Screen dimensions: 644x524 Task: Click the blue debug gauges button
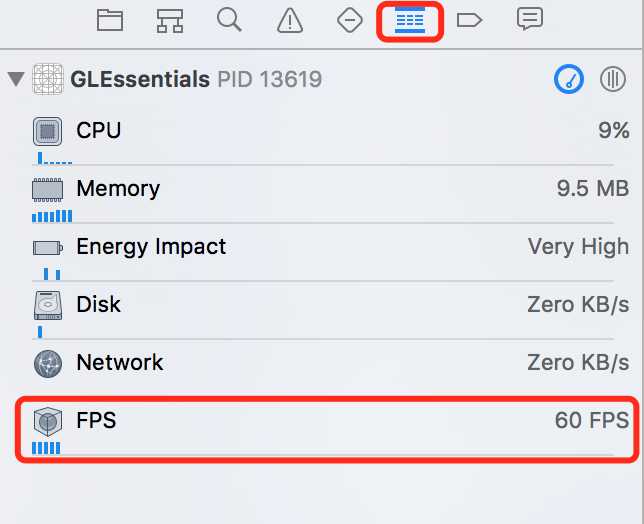pos(569,79)
